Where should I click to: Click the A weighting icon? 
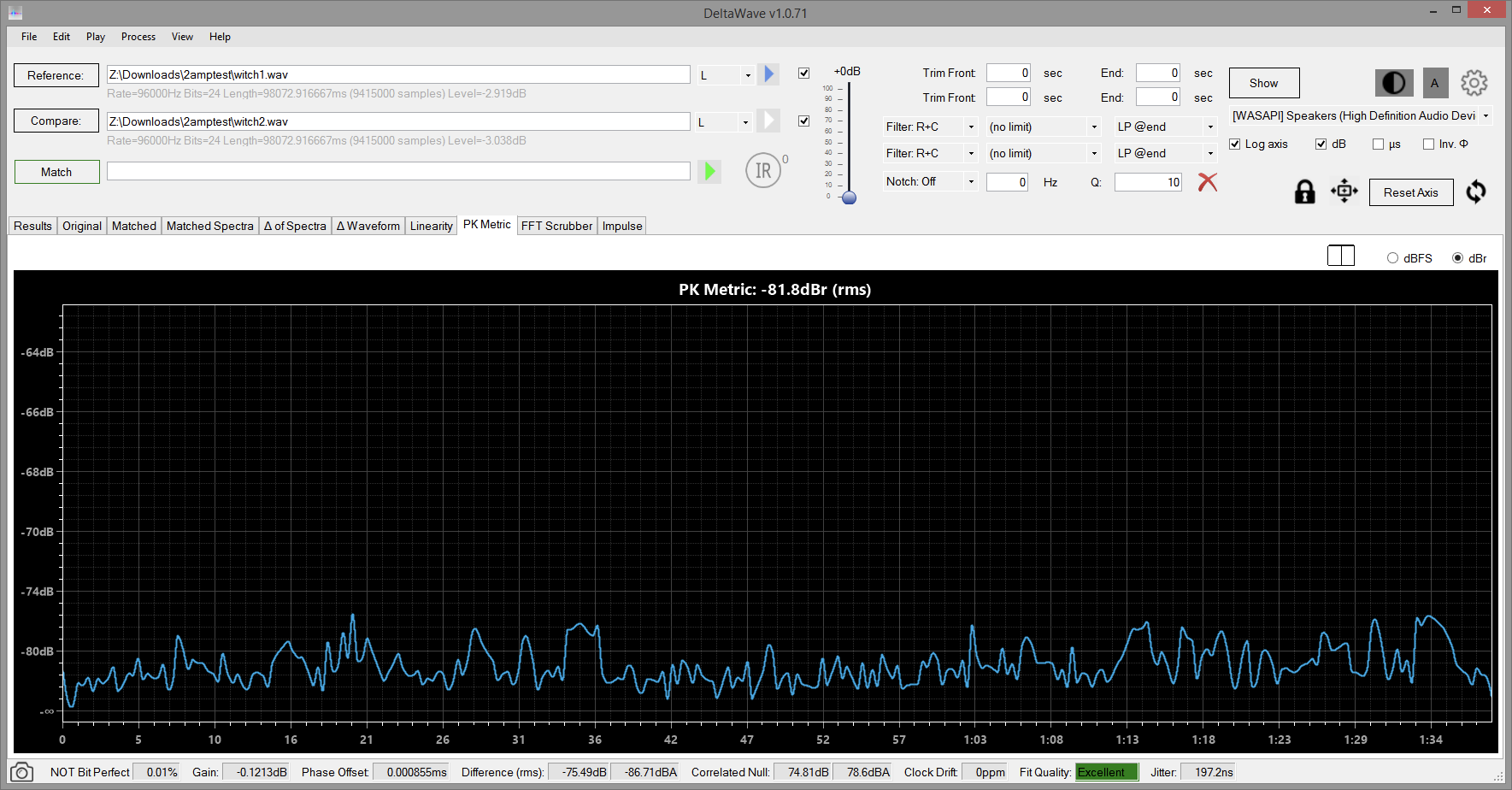pyautogui.click(x=1435, y=83)
